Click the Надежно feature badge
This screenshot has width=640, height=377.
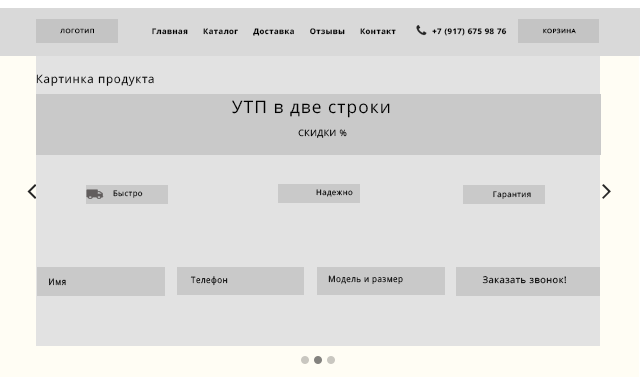[319, 193]
